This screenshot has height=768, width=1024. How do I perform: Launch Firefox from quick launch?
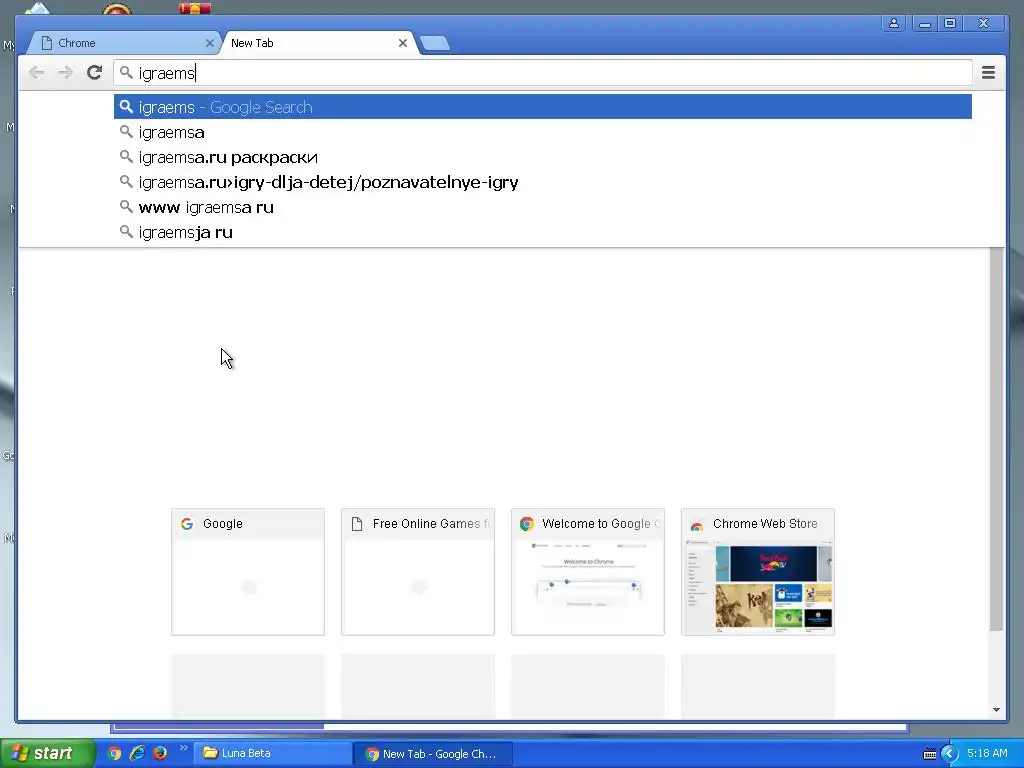[x=160, y=753]
